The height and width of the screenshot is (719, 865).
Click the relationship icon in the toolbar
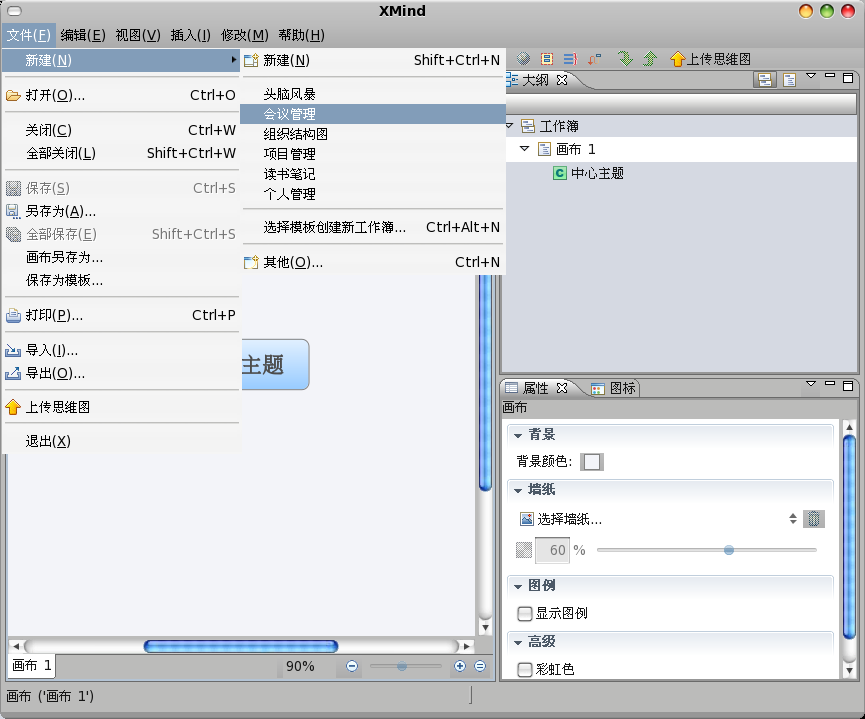(x=594, y=59)
